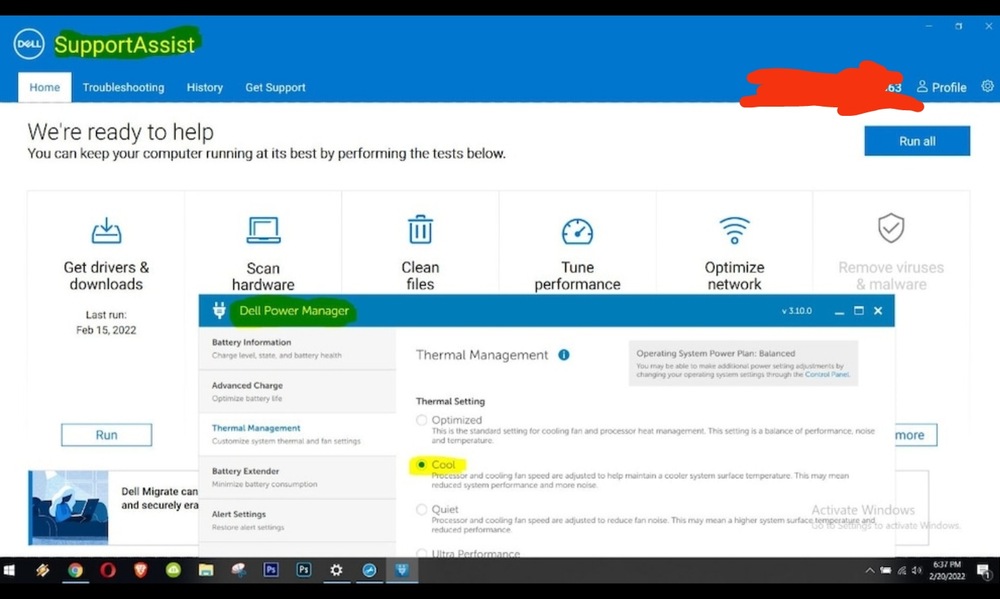Image resolution: width=1000 pixels, height=599 pixels.
Task: Switch to the Home tab
Action: coord(45,87)
